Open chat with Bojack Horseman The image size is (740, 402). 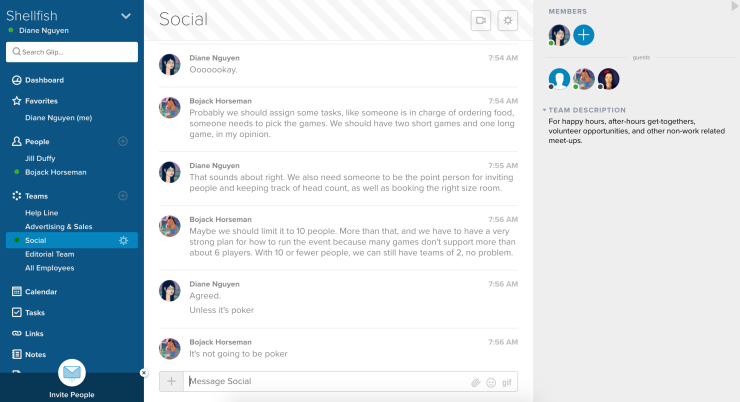click(x=56, y=172)
